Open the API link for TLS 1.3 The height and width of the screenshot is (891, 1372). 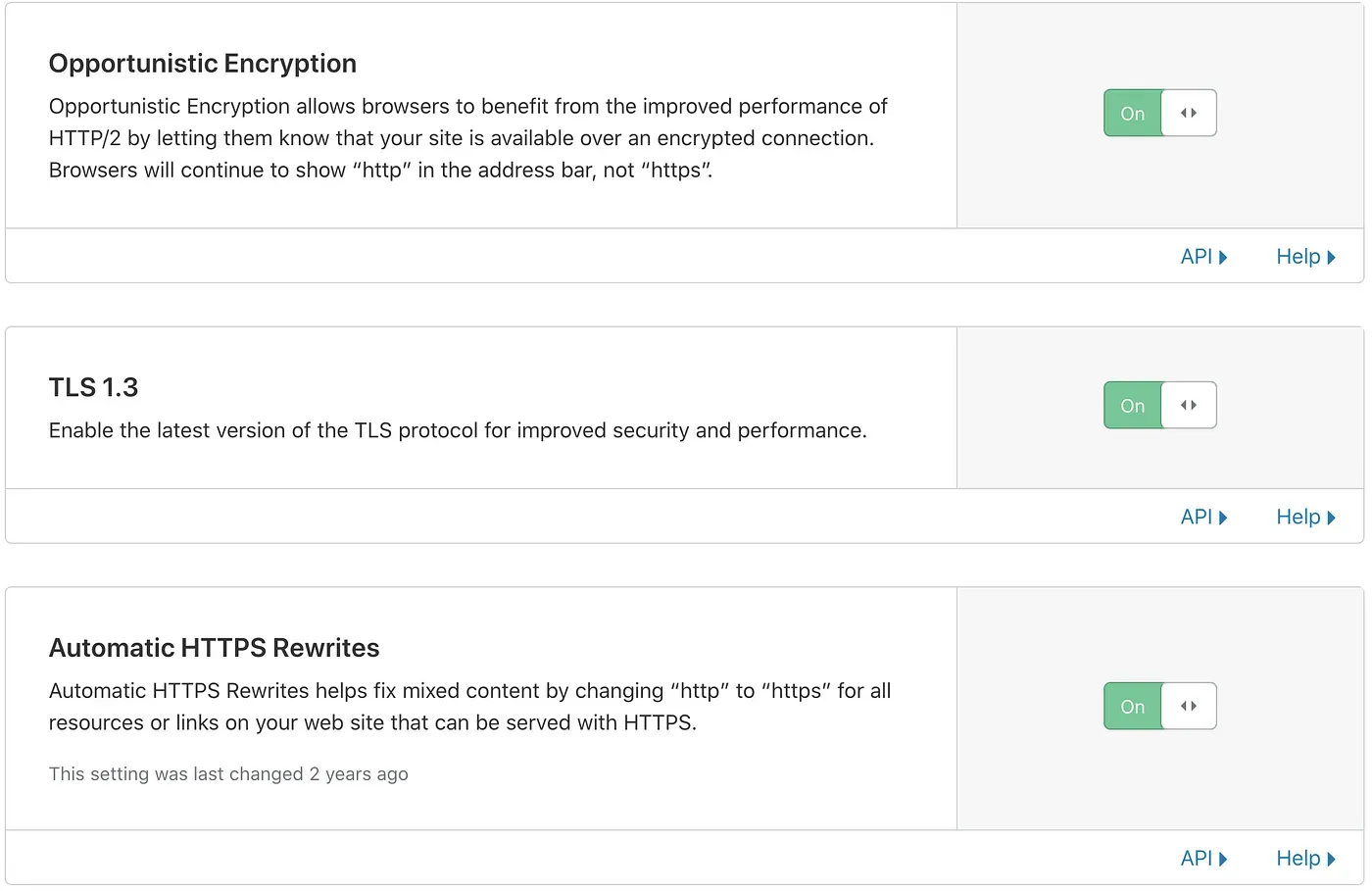pos(1196,517)
